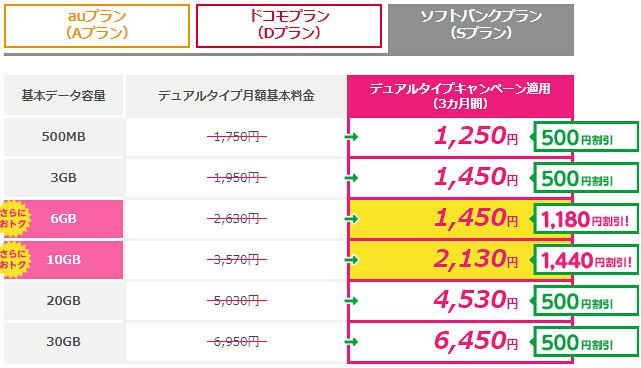Click the 基本データ容量 column header

click(x=63, y=95)
